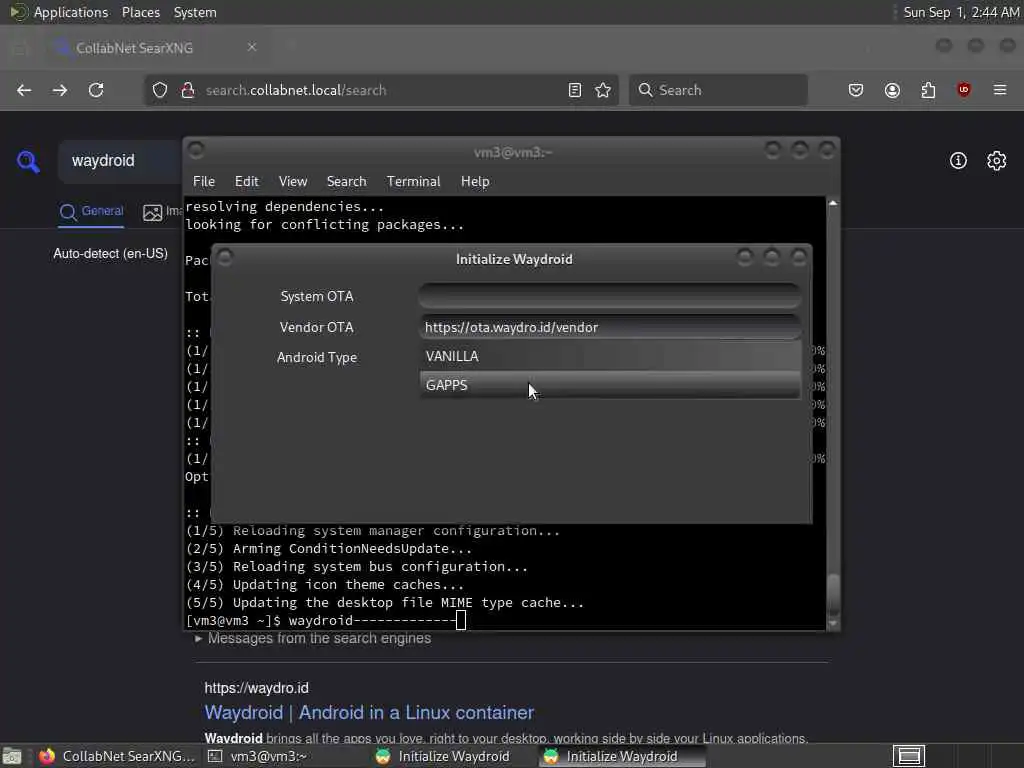Open Auto-detect (en-US) language dropdown
The height and width of the screenshot is (768, 1024).
click(x=110, y=253)
